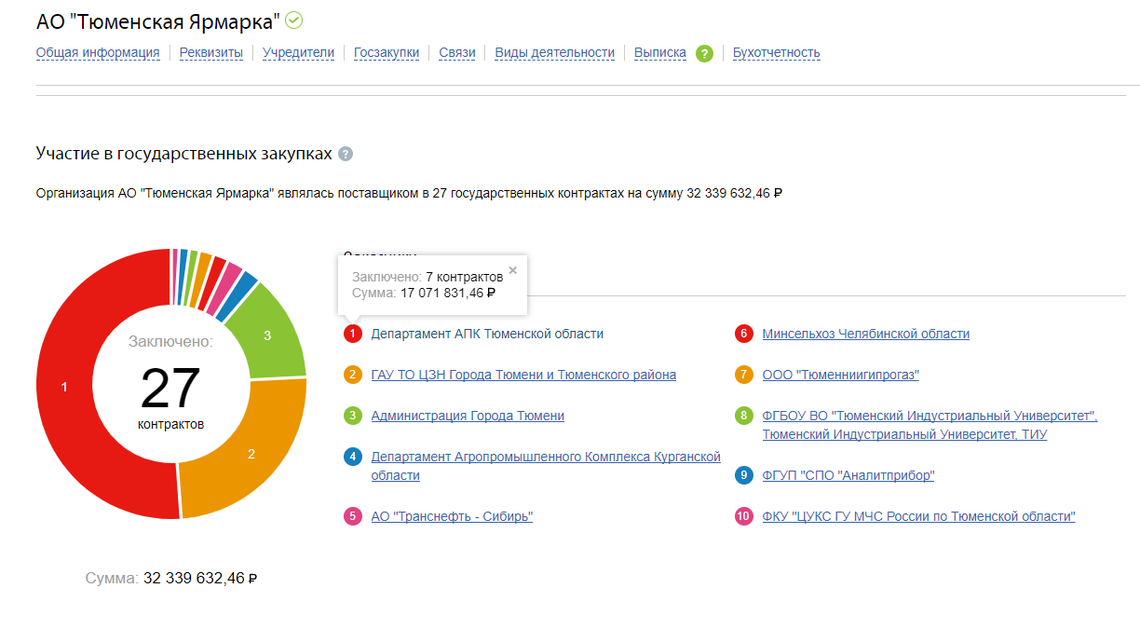Image resolution: width=1140 pixels, height=629 pixels.
Task: Select the green donut segment labeled 3
Action: coord(268,335)
